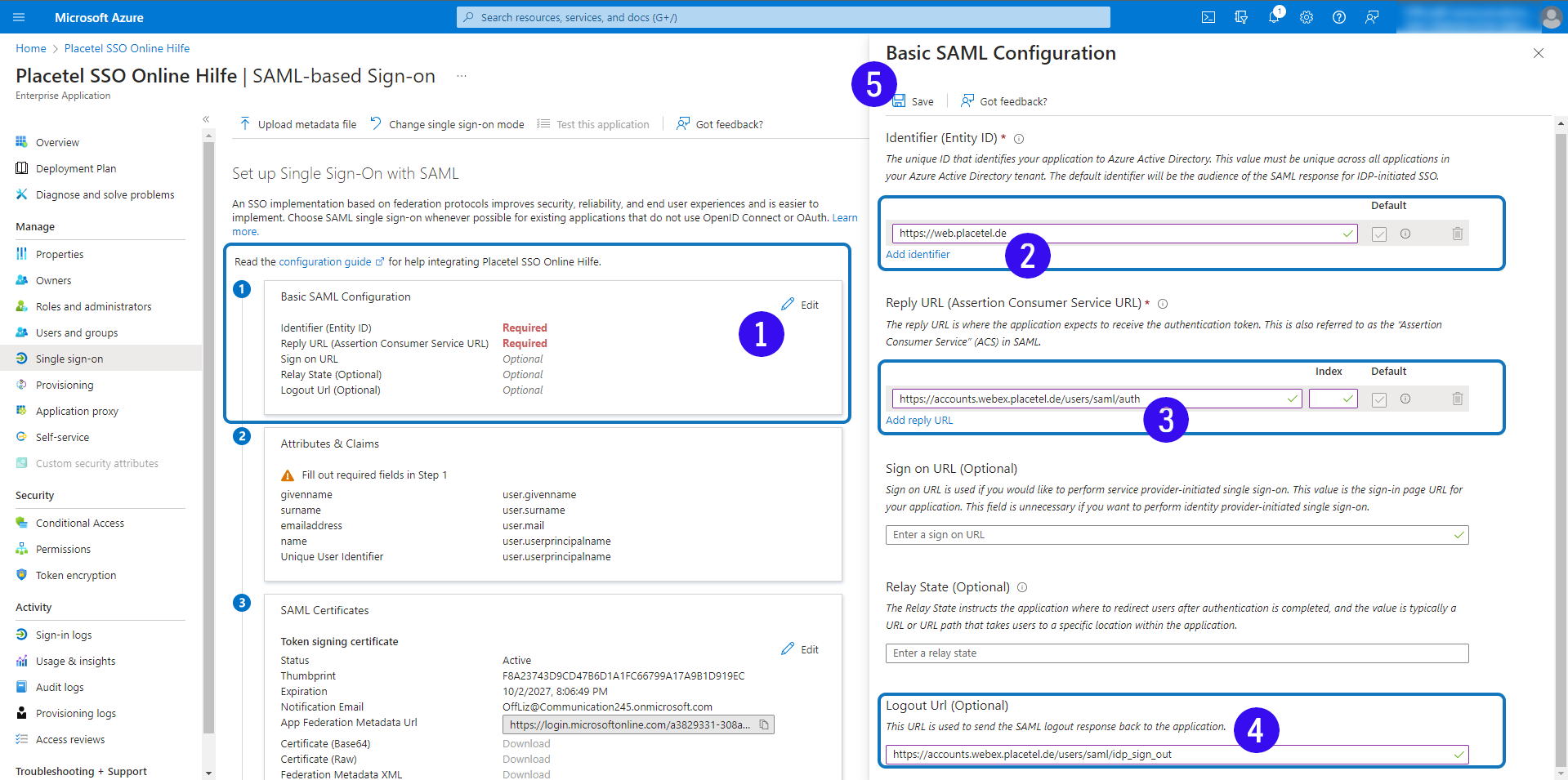Click the Add identifier link

[918, 255]
